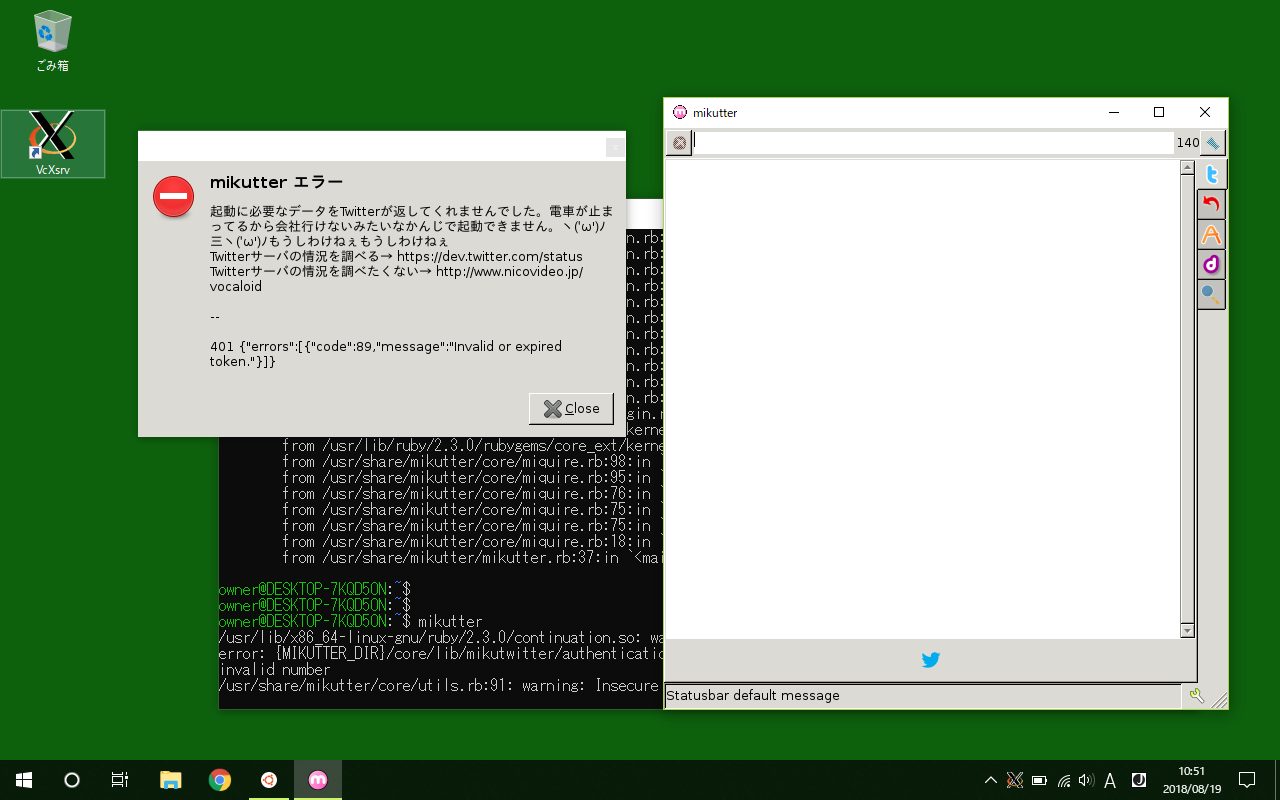Click the VcXsrv X server tray icon
Viewport: 1280px width, 800px height.
coord(1015,780)
